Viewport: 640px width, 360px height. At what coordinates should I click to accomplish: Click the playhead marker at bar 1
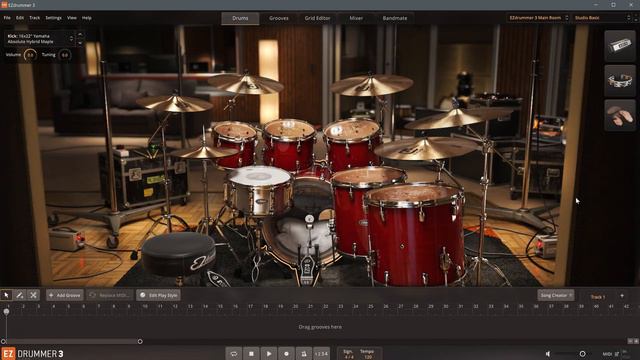6,311
